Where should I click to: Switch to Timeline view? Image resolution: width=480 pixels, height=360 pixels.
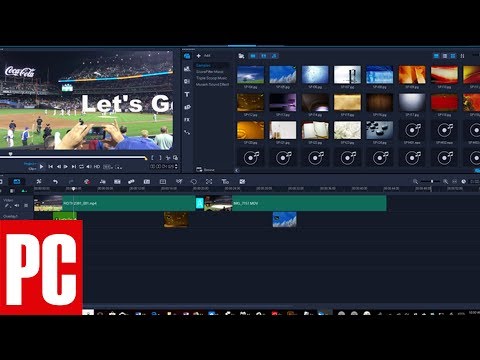pyautogui.click(x=17, y=181)
